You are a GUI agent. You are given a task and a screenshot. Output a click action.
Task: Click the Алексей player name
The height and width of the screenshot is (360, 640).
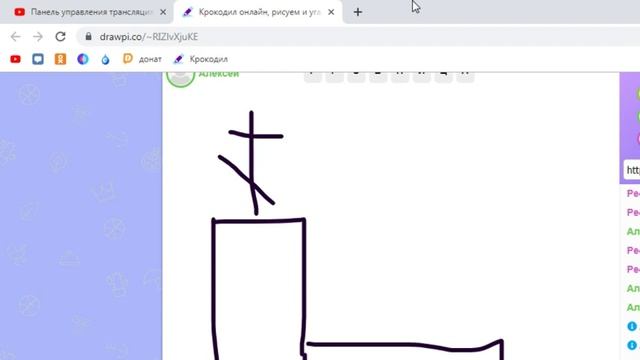click(219, 74)
